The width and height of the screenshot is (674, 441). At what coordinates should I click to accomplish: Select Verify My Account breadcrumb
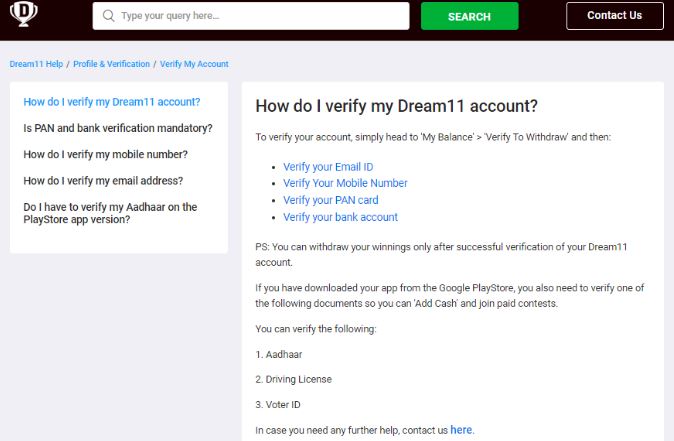point(194,64)
